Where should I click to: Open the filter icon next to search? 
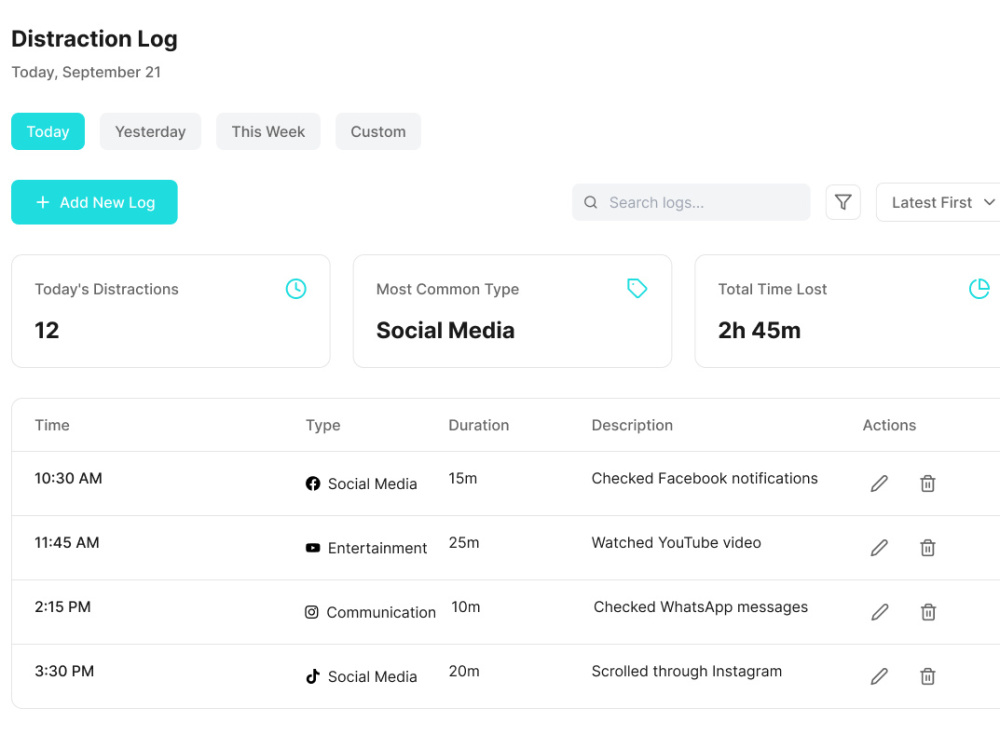pos(842,202)
